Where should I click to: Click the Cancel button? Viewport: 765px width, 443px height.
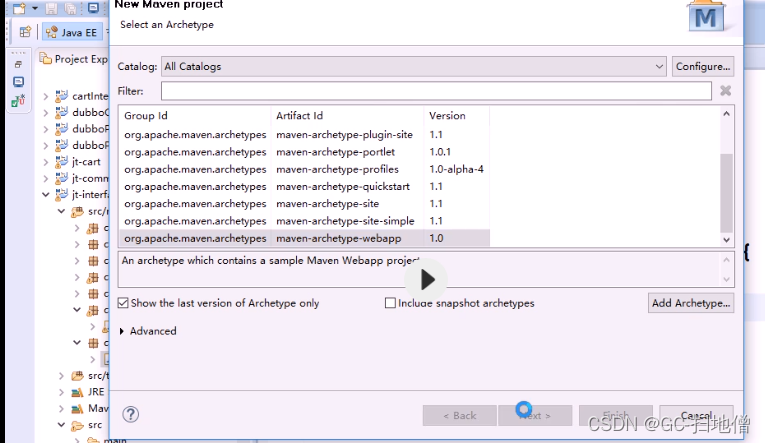pyautogui.click(x=696, y=416)
